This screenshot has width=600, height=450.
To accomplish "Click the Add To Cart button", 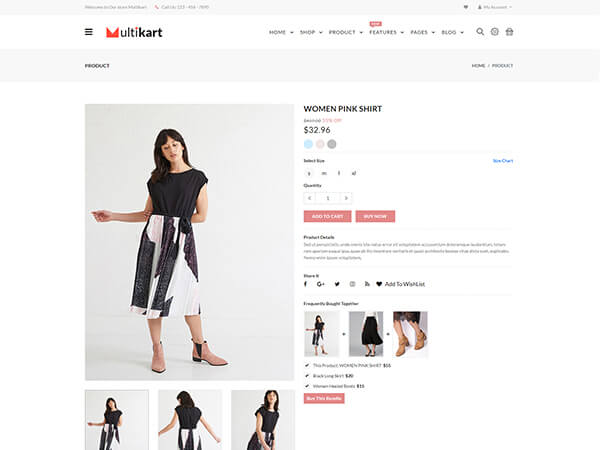I will [x=327, y=216].
